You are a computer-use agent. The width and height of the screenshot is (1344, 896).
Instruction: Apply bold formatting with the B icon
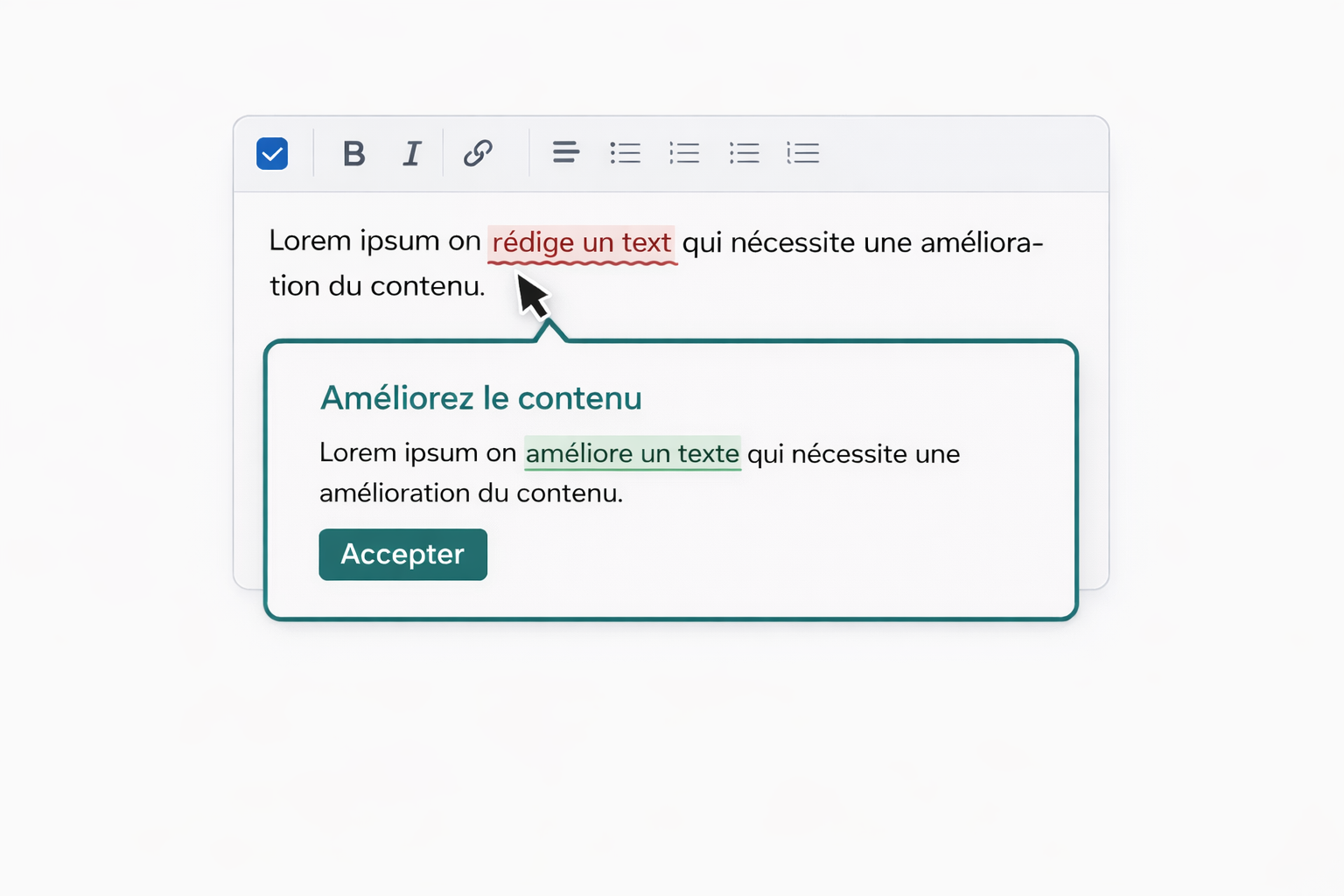click(x=353, y=154)
